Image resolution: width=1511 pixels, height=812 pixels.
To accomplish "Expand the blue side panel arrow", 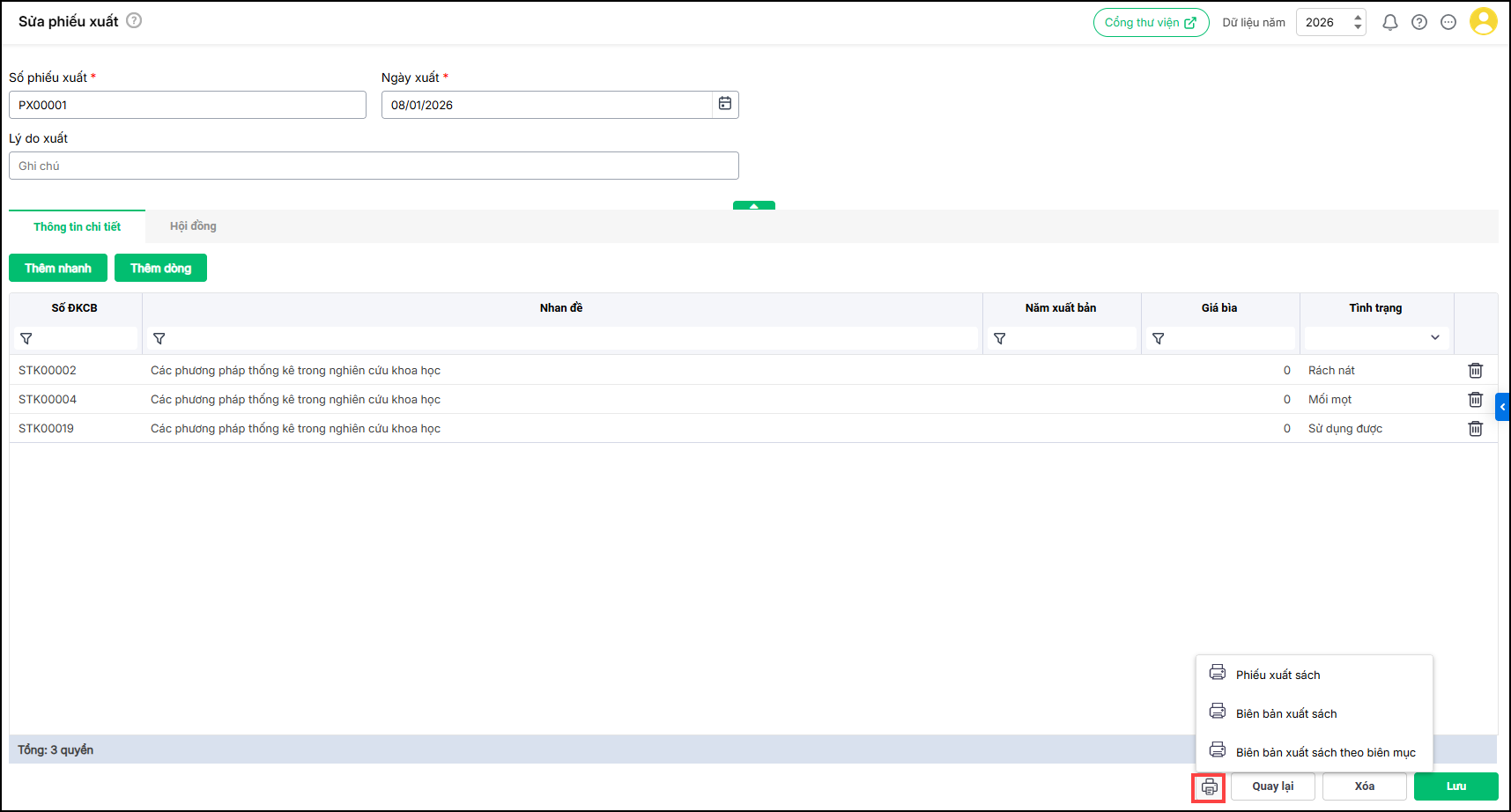I will point(1502,407).
